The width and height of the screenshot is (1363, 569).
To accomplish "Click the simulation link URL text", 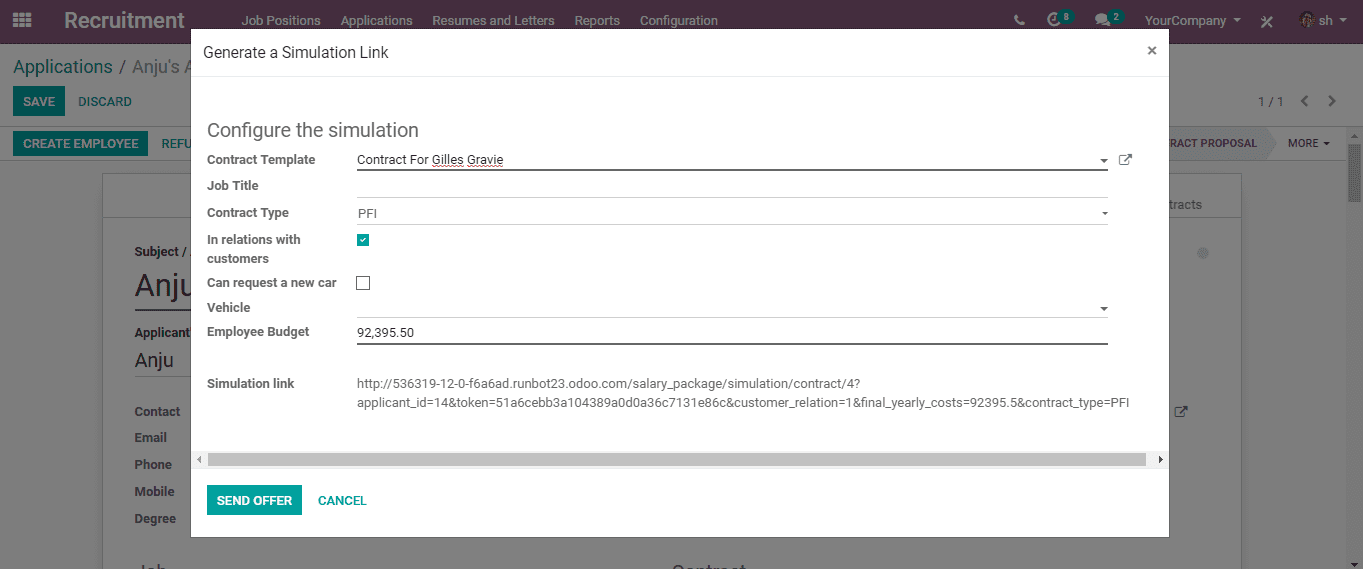I will pyautogui.click(x=743, y=393).
